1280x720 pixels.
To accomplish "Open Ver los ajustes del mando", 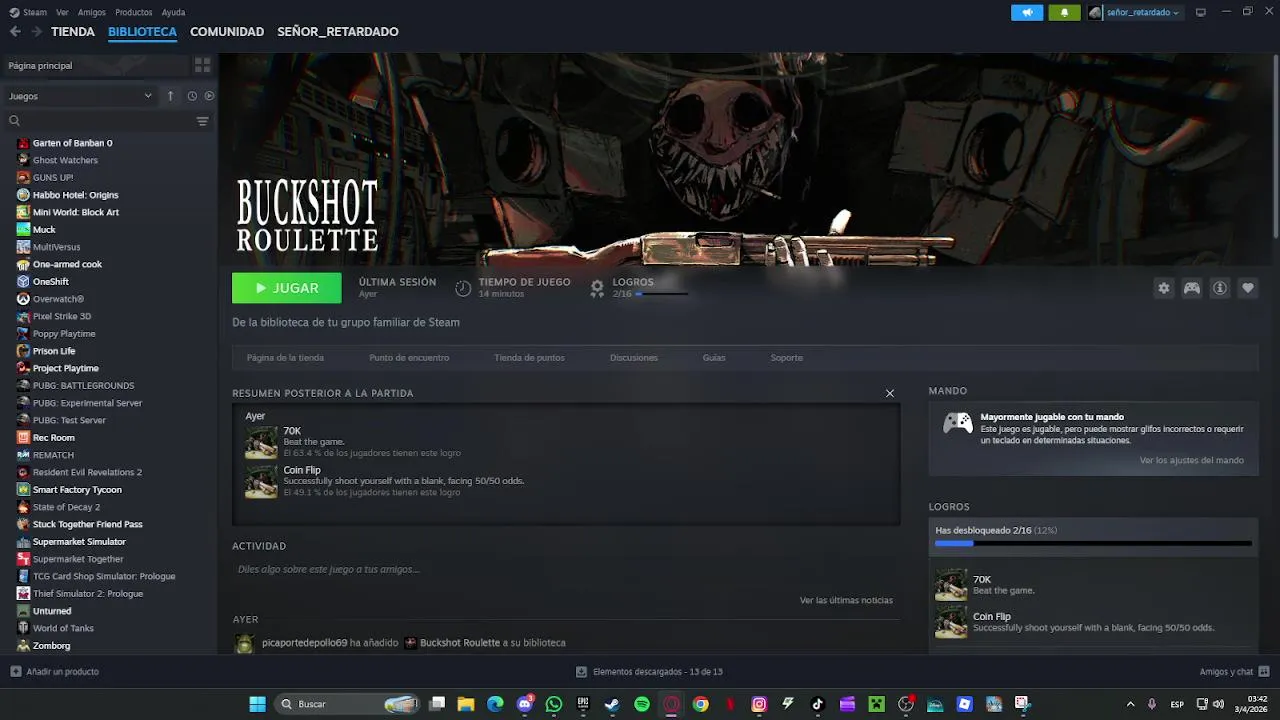I will click(x=1192, y=460).
